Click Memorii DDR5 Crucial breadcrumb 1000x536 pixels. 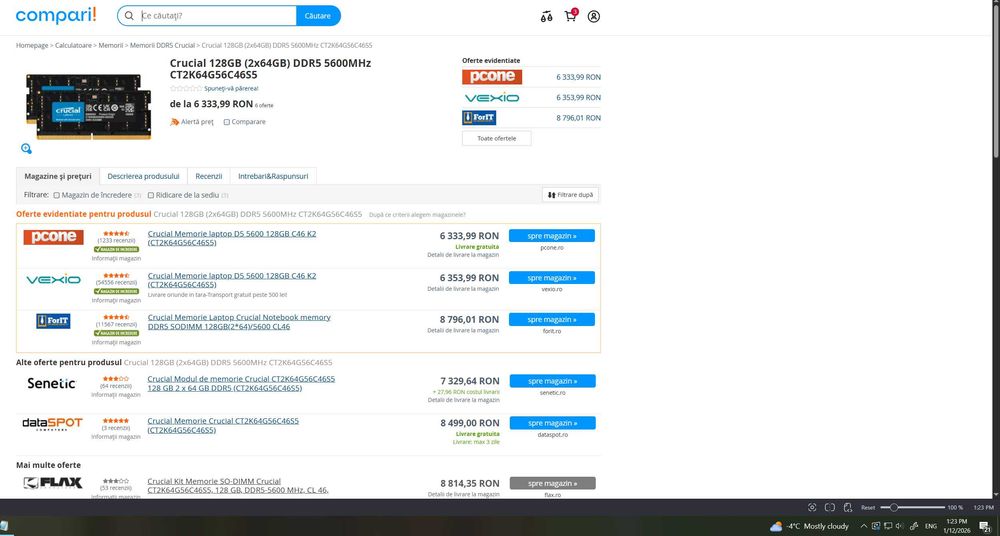[x=163, y=45]
